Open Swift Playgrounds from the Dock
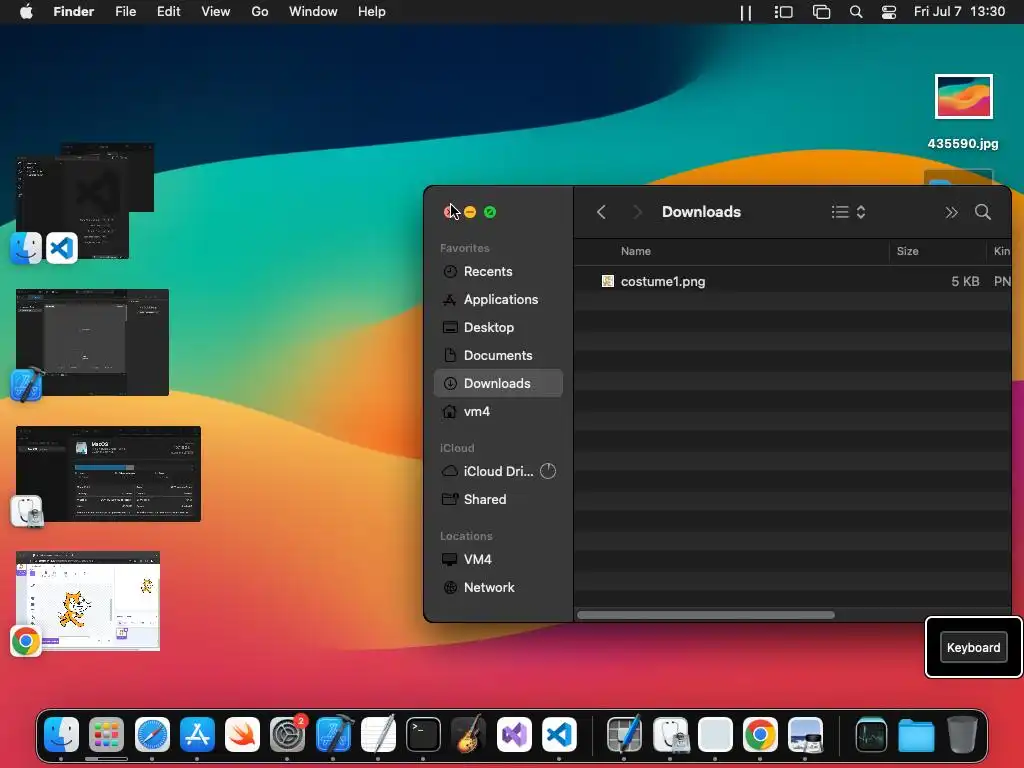The height and width of the screenshot is (768, 1024). coord(242,735)
